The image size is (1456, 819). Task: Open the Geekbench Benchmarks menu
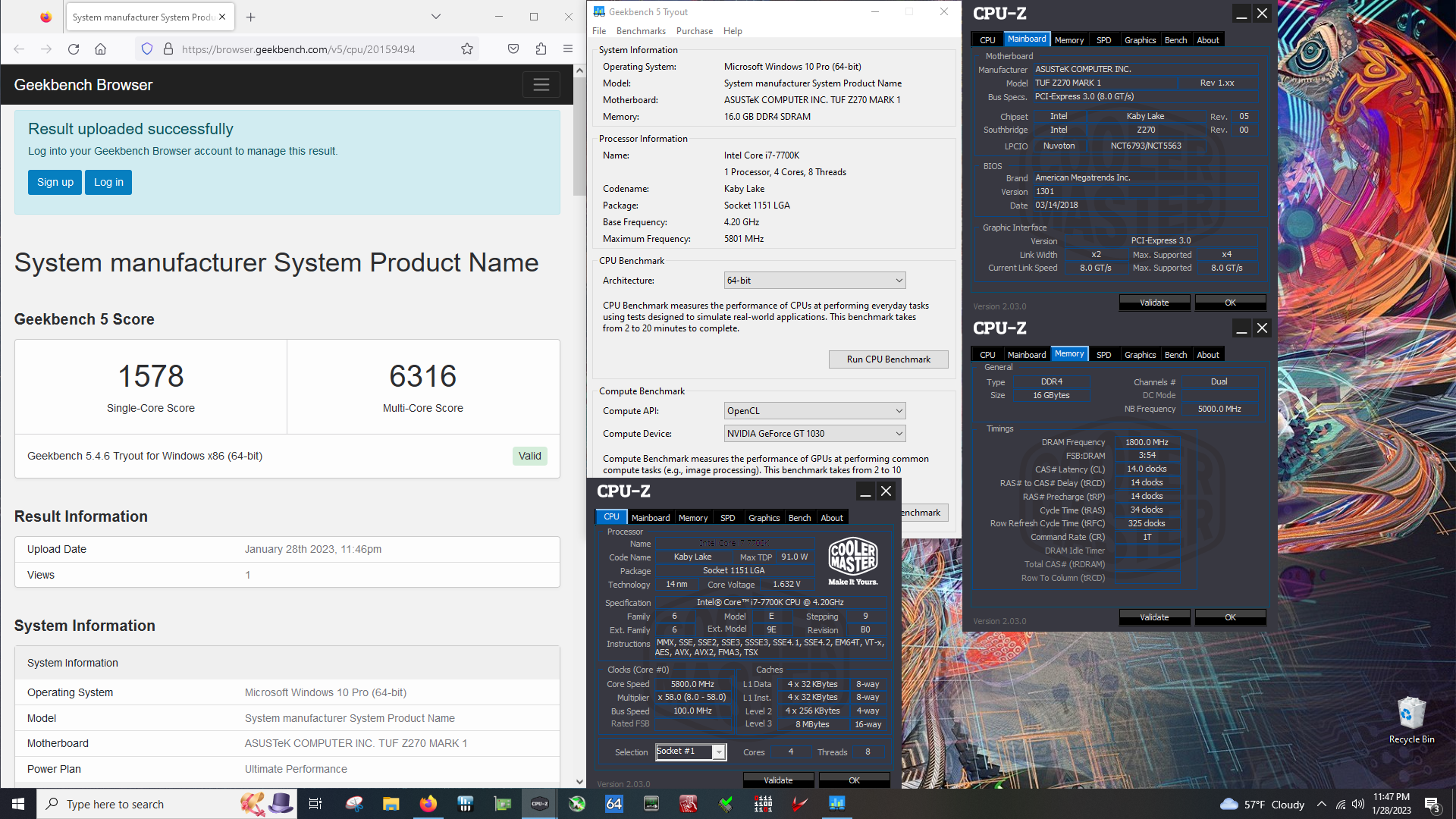(641, 31)
